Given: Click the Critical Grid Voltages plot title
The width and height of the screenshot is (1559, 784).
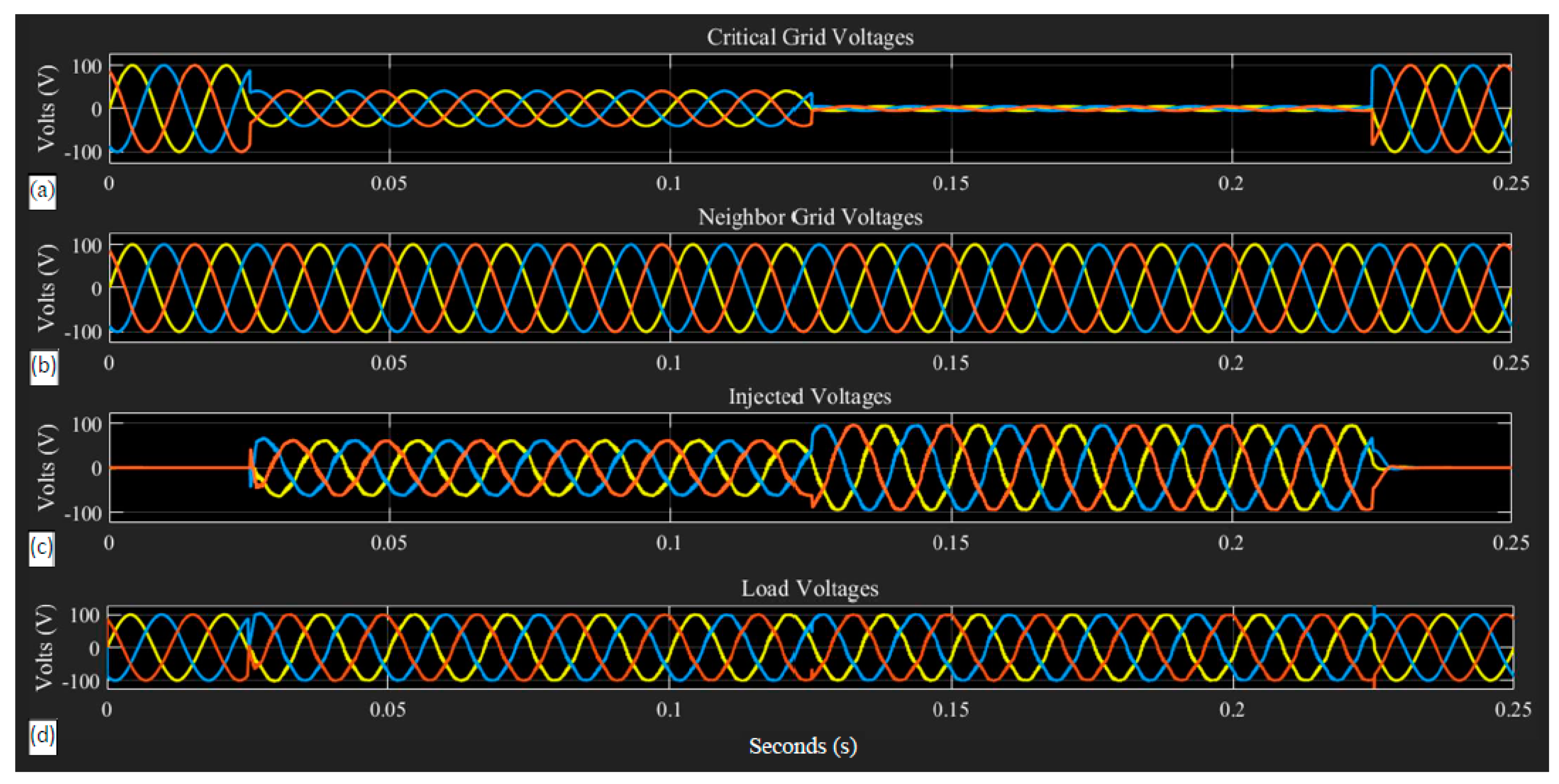Looking at the screenshot, I should point(810,38).
